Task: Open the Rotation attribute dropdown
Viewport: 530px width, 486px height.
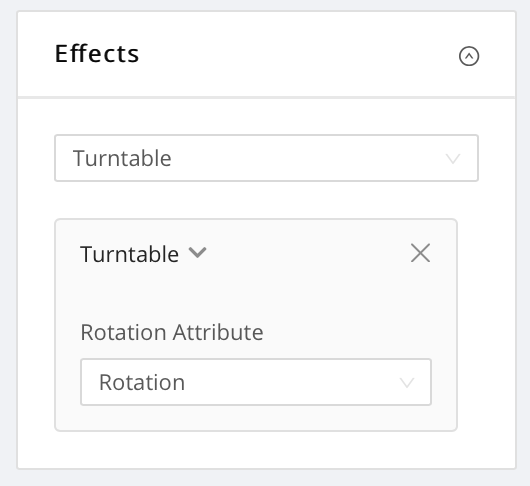Action: coord(256,382)
